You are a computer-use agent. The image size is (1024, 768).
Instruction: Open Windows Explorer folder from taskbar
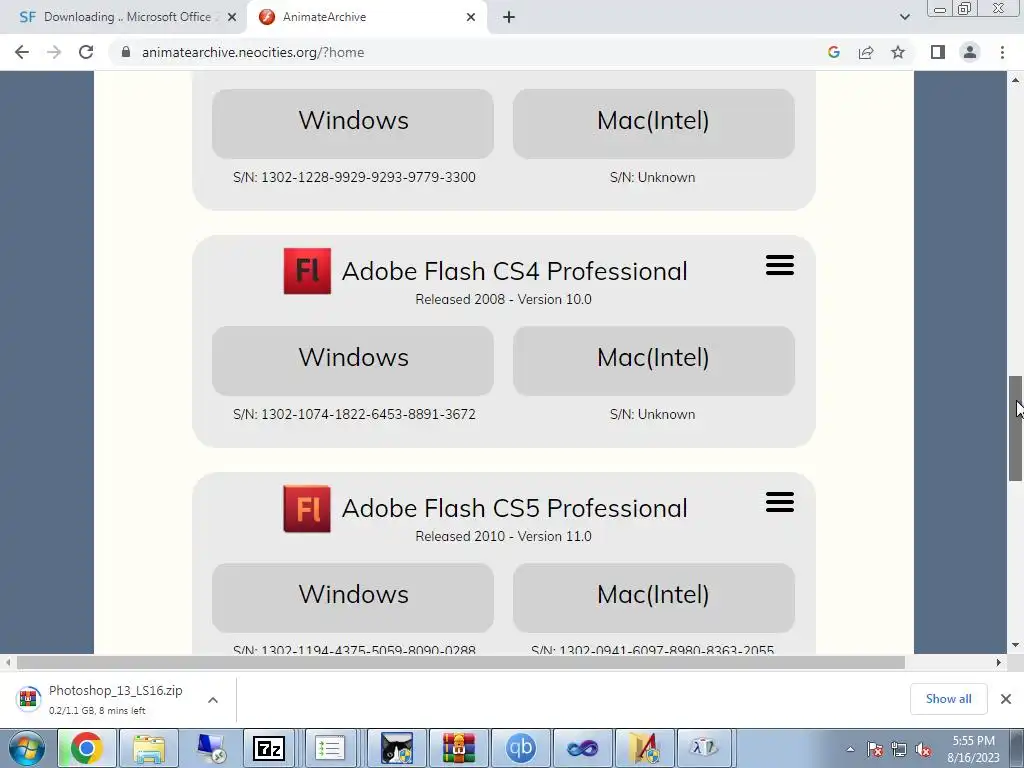149,748
